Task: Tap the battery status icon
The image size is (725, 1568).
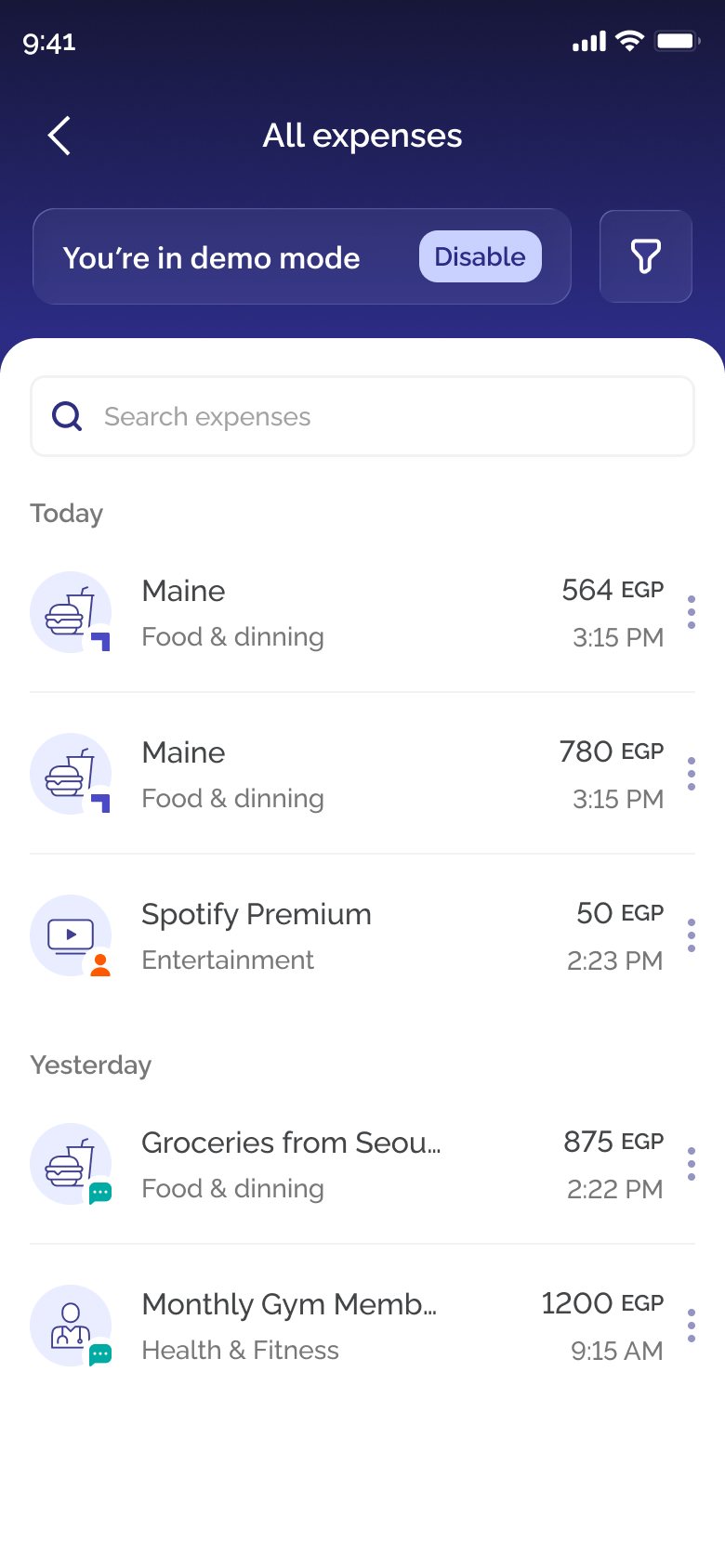Action: [678, 41]
